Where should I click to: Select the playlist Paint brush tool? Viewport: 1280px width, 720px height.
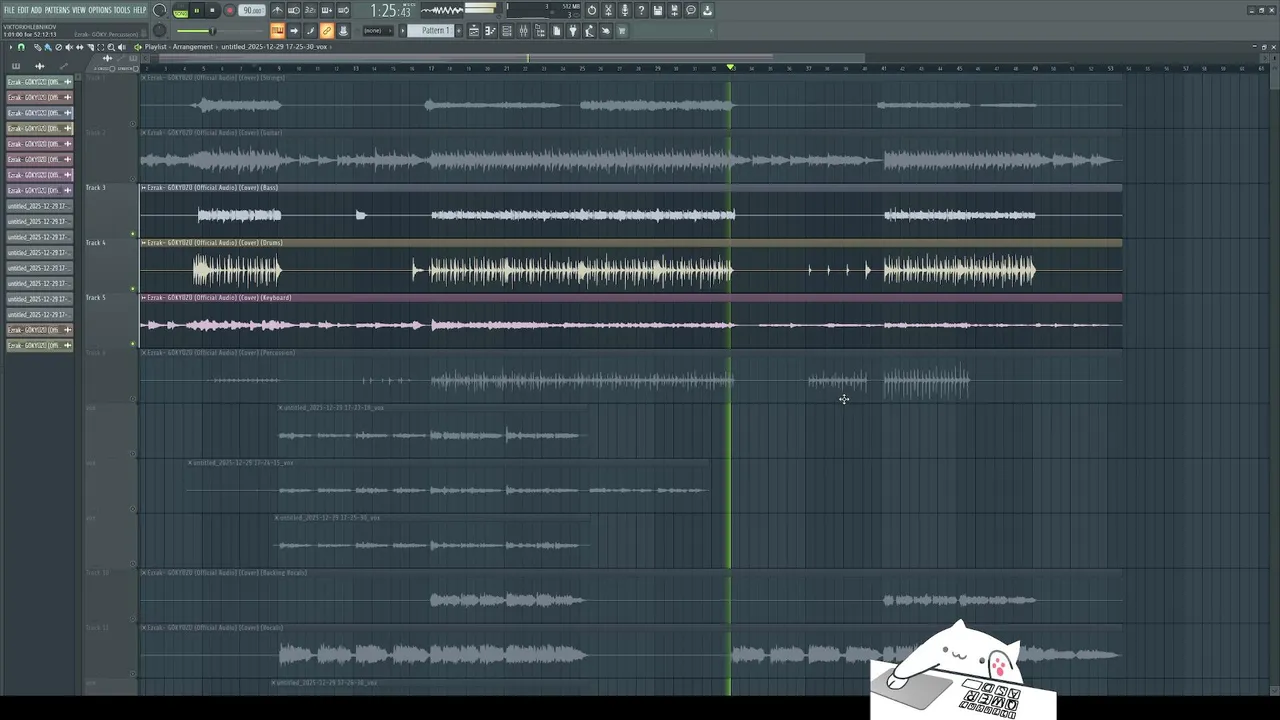coord(48,47)
